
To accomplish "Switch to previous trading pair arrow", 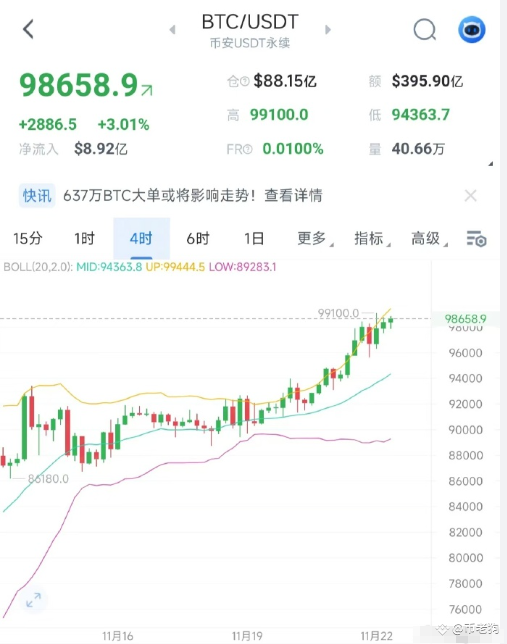I will point(173,30).
